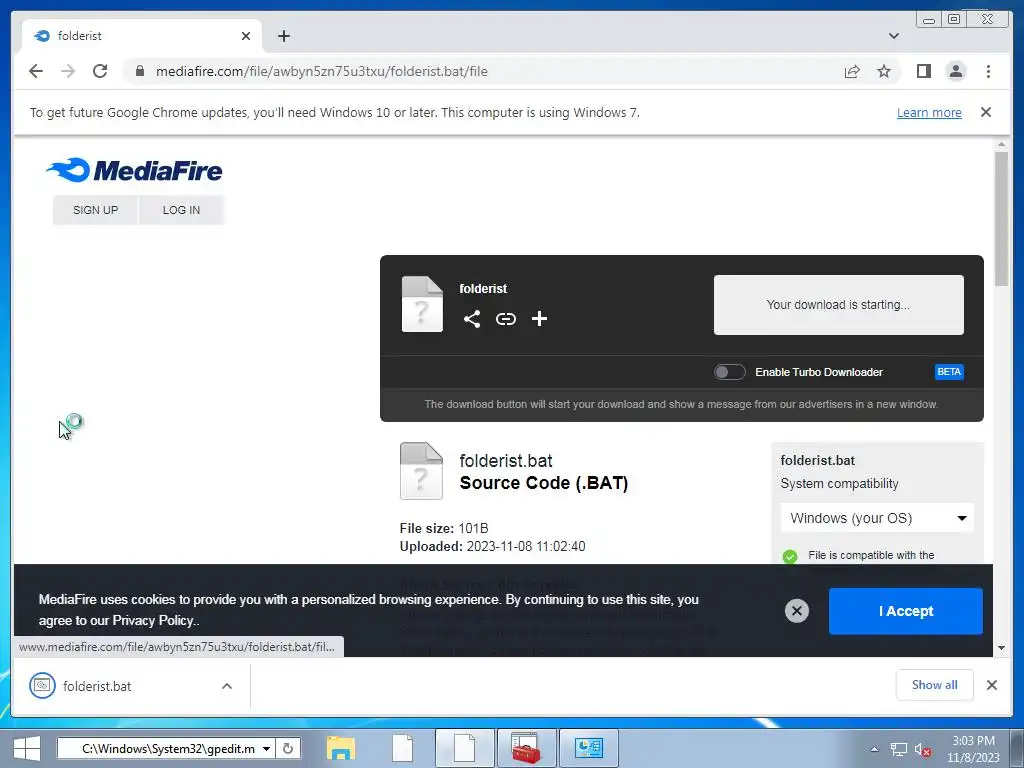Viewport: 1024px width, 768px height.
Task: Click the BETA badge
Action: (x=949, y=372)
